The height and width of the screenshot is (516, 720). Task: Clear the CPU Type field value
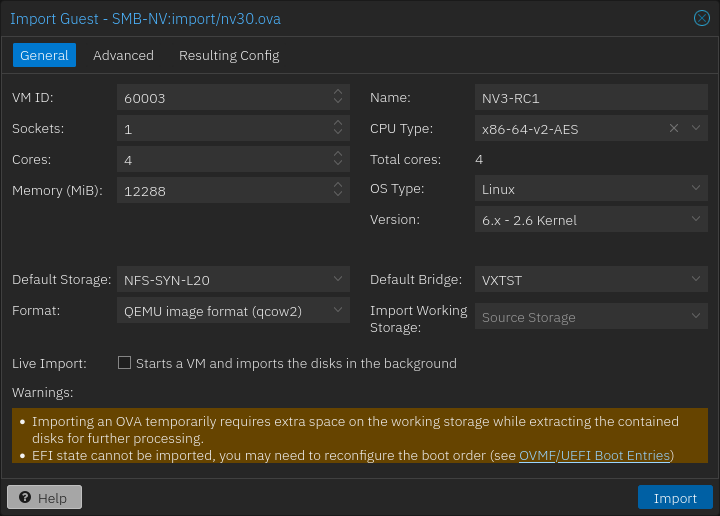coord(674,128)
